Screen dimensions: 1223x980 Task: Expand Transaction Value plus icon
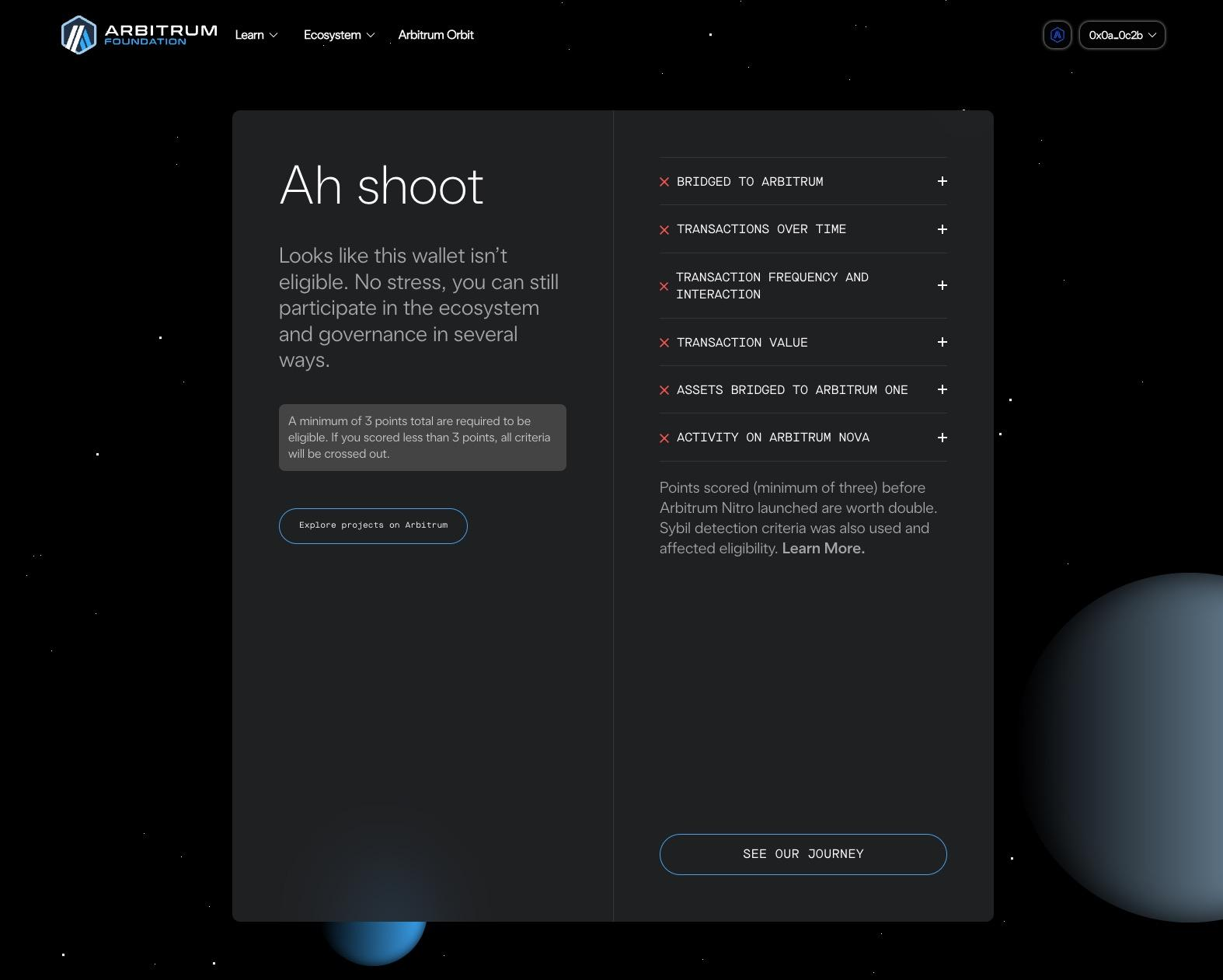pyautogui.click(x=942, y=342)
